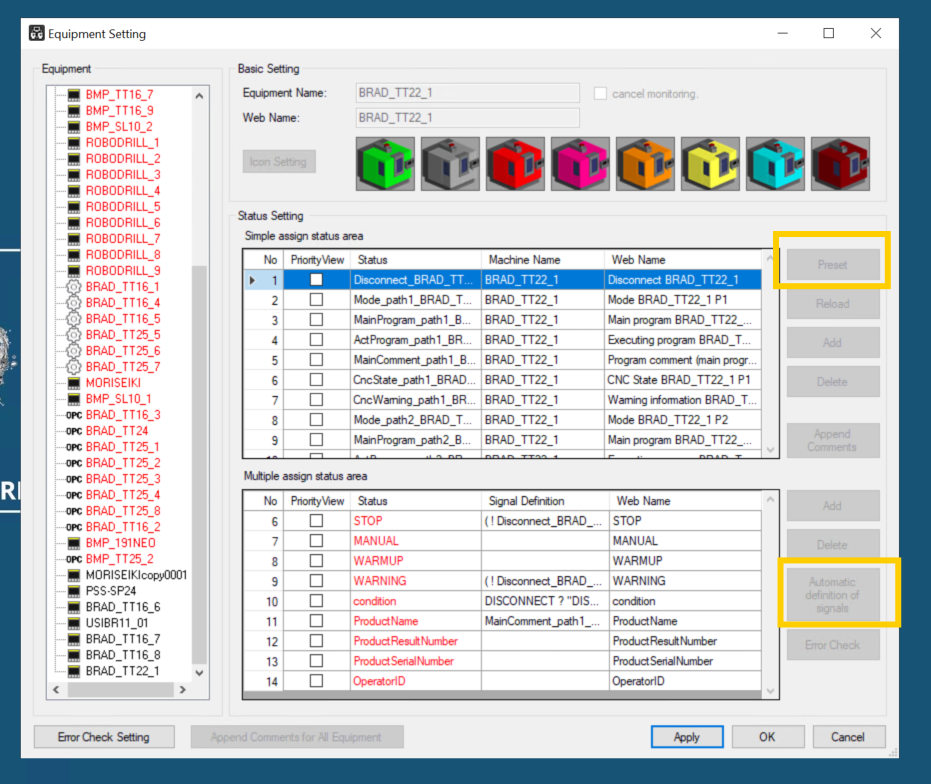Image resolution: width=931 pixels, height=784 pixels.
Task: Pick the bright red machine icon
Action: tap(515, 164)
